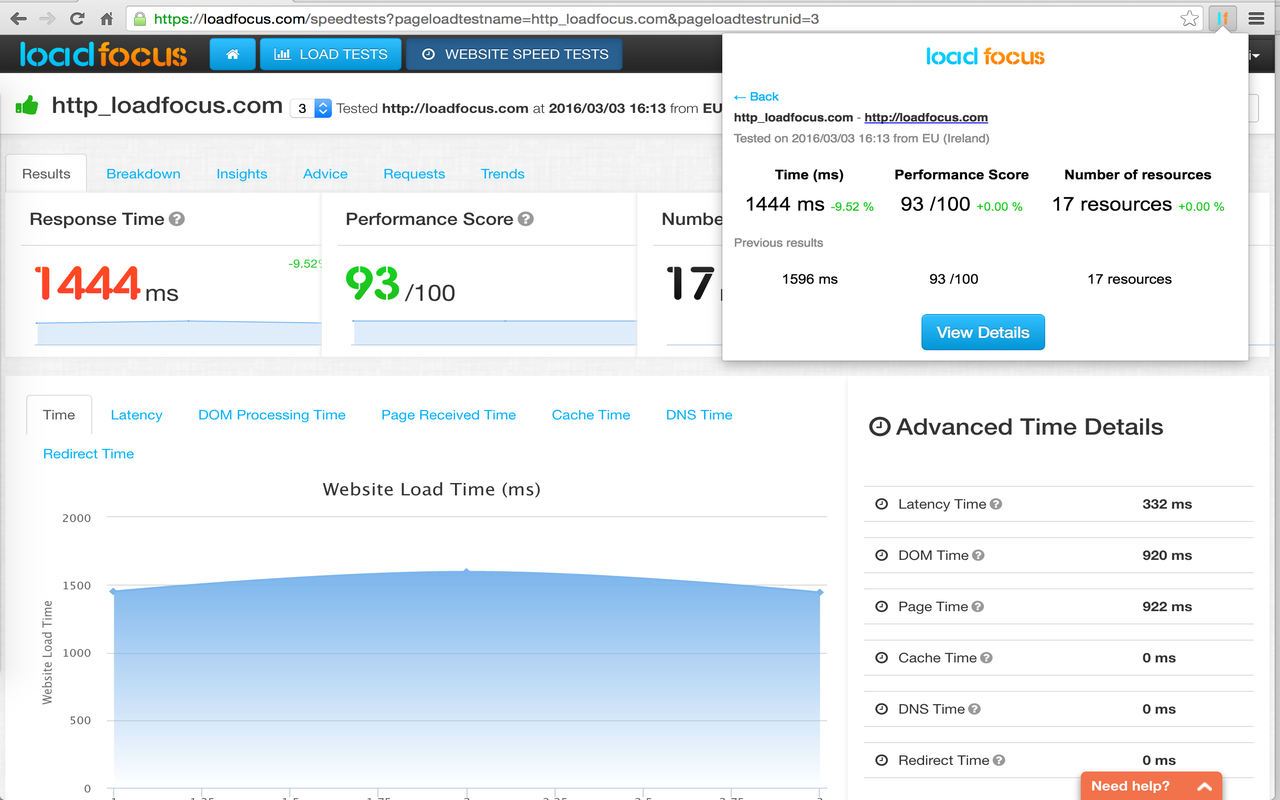The height and width of the screenshot is (800, 1280).
Task: Switch to the Breakdown tab
Action: coord(143,173)
